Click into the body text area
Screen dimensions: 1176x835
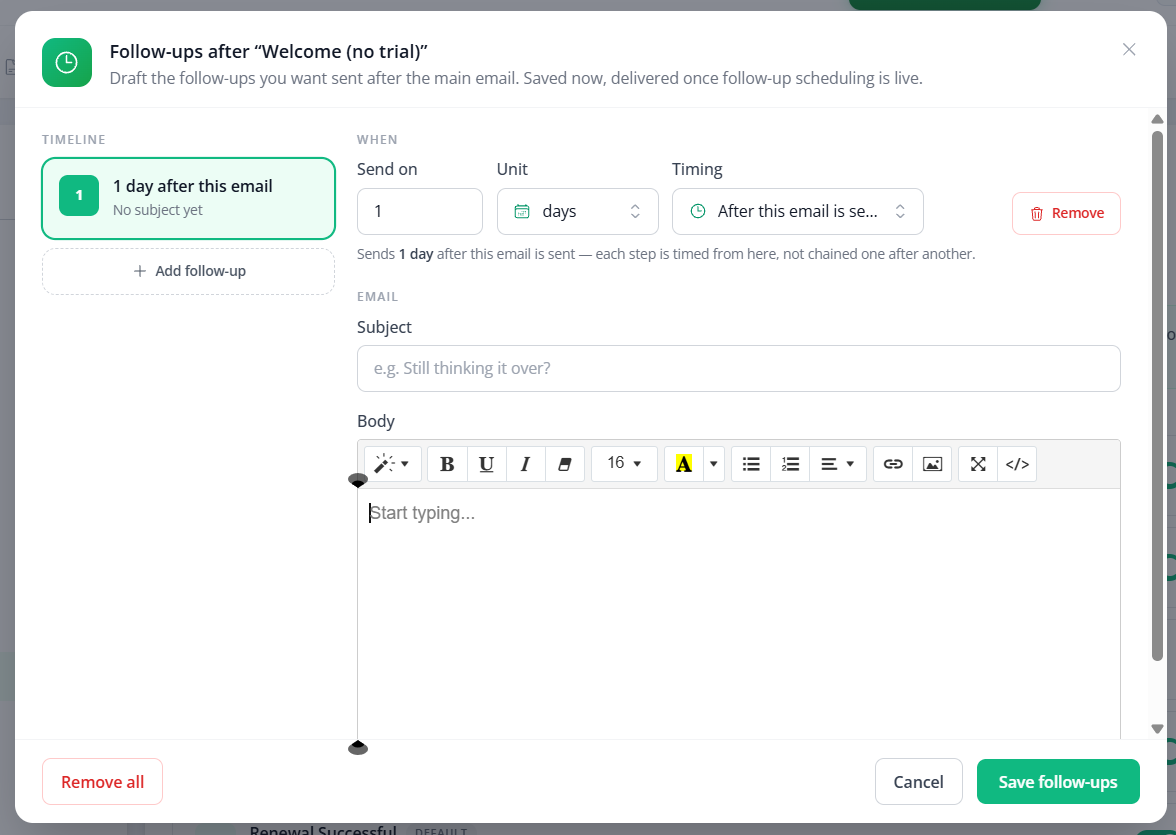pos(739,614)
